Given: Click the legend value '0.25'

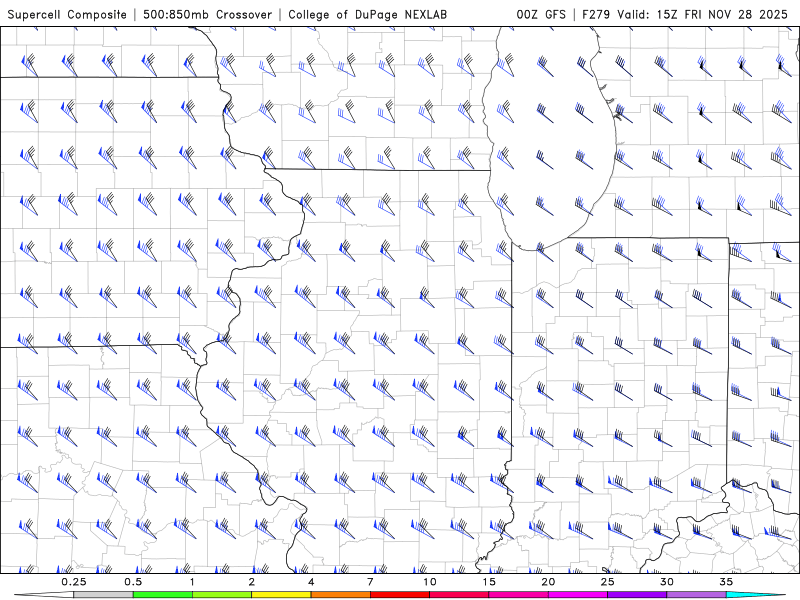Looking at the screenshot, I should click(74, 582).
